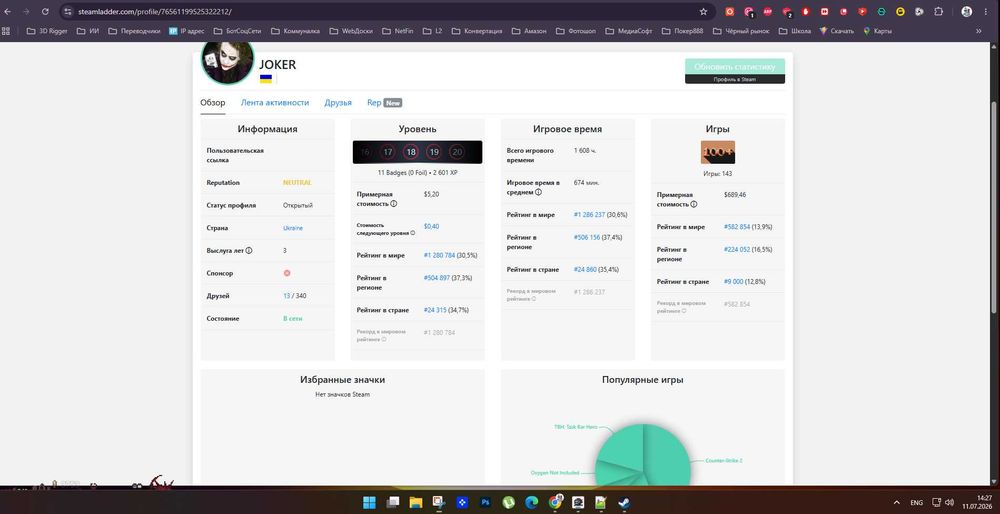Expand the bookmarks overflow chevron
This screenshot has height=514, width=1000.
979,31
